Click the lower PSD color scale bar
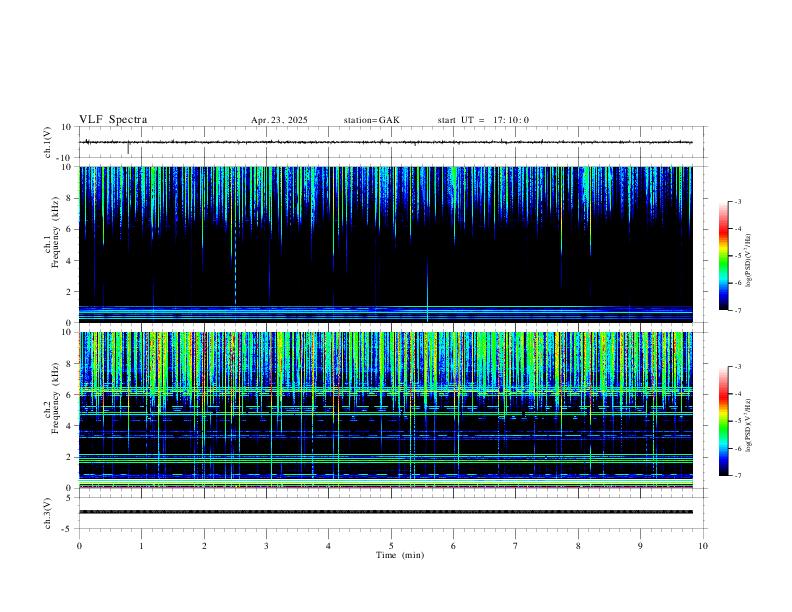 point(723,421)
